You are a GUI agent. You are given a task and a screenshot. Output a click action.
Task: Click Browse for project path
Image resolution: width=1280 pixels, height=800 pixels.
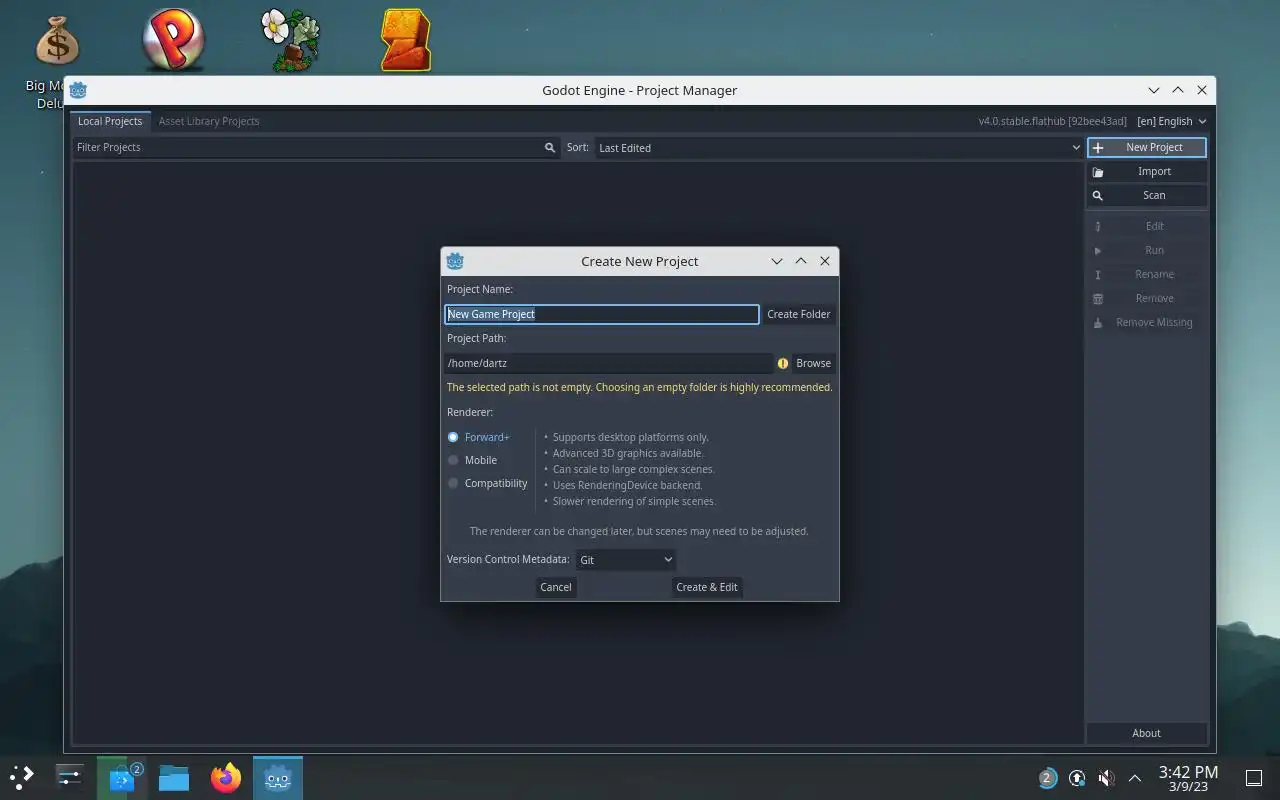click(x=813, y=363)
